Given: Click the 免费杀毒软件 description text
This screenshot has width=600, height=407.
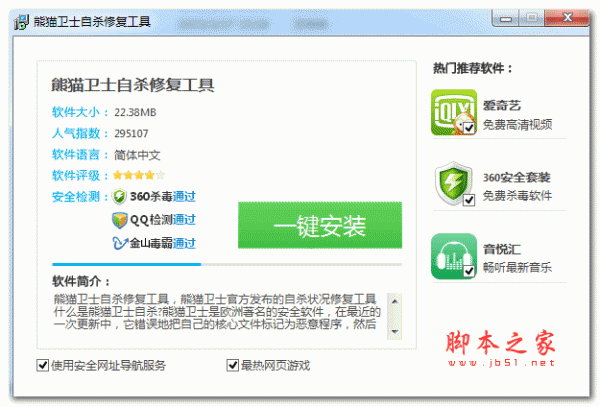Looking at the screenshot, I should tap(517, 196).
